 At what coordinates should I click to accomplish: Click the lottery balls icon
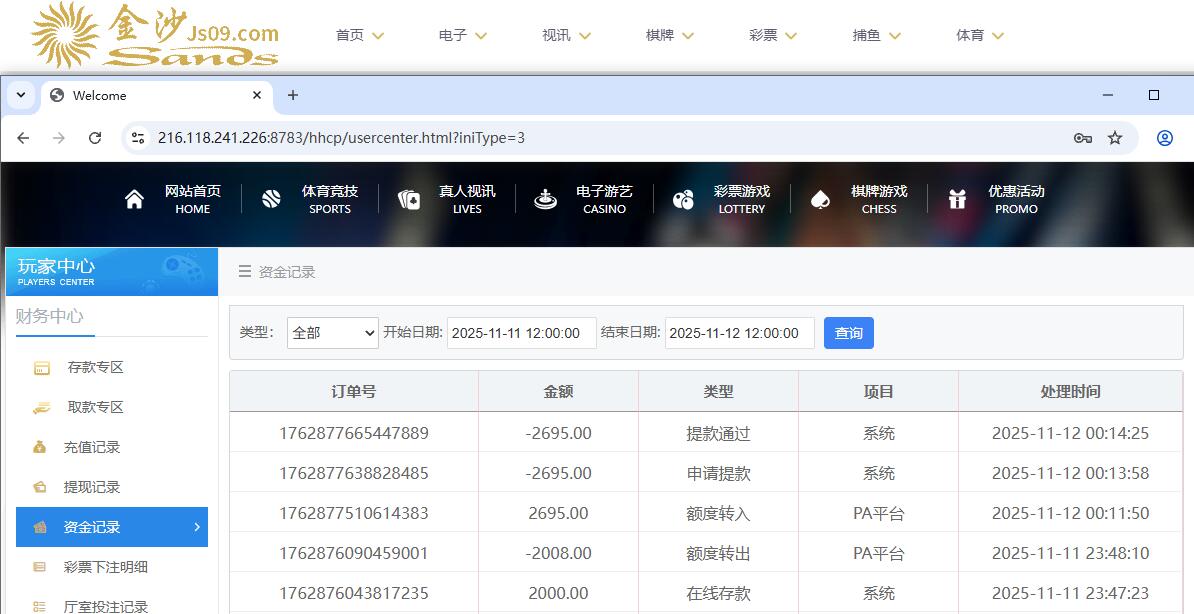click(683, 199)
